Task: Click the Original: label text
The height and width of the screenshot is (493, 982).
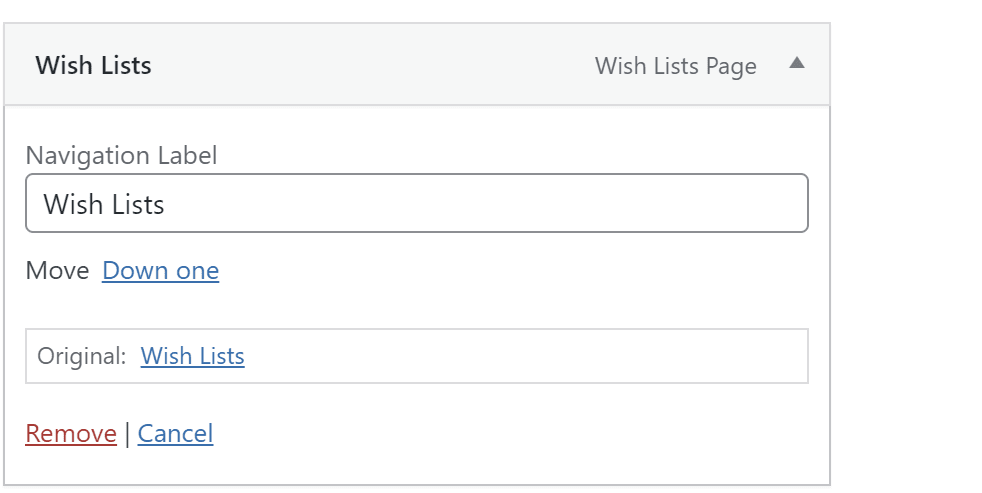Action: [x=82, y=356]
